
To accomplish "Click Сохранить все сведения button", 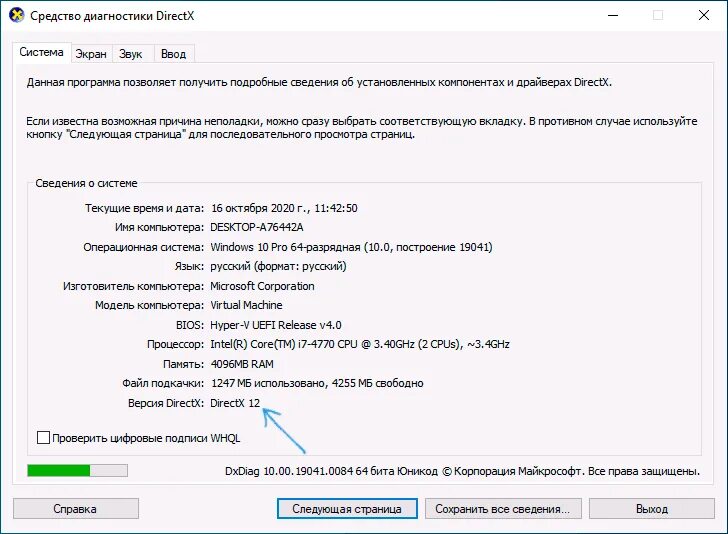I will [x=503, y=508].
